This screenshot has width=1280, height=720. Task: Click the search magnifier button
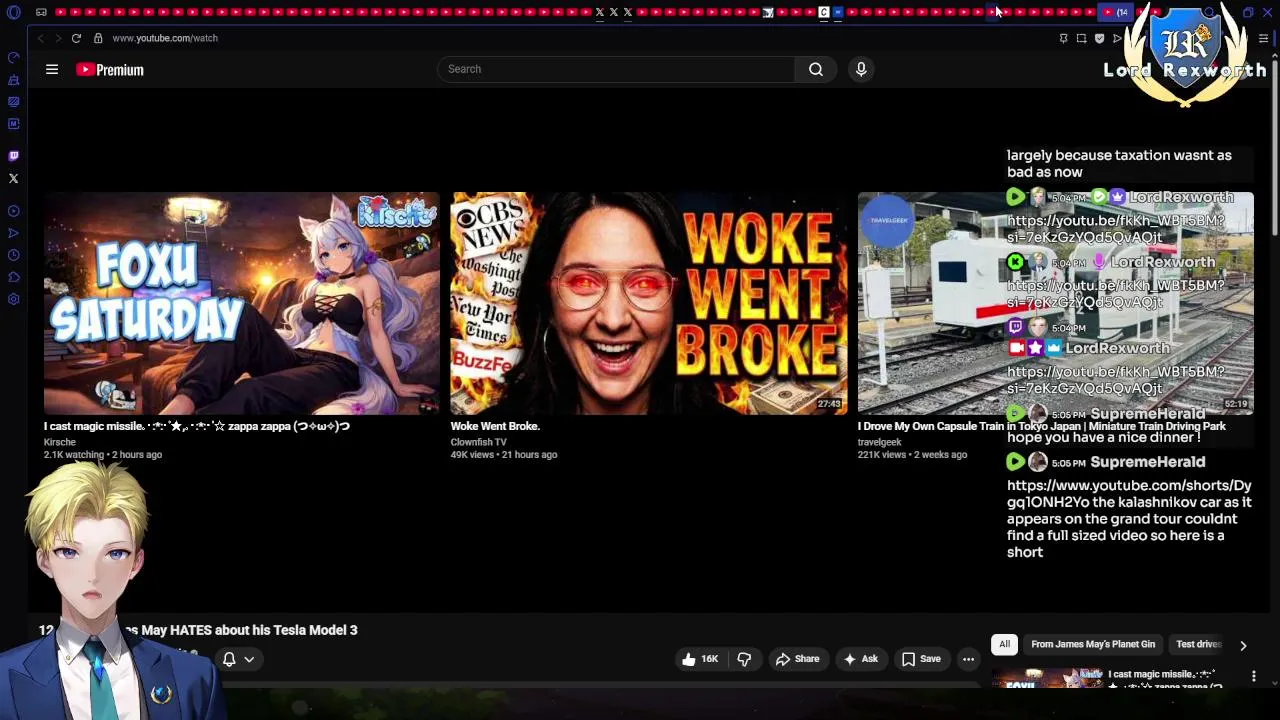[x=816, y=69]
